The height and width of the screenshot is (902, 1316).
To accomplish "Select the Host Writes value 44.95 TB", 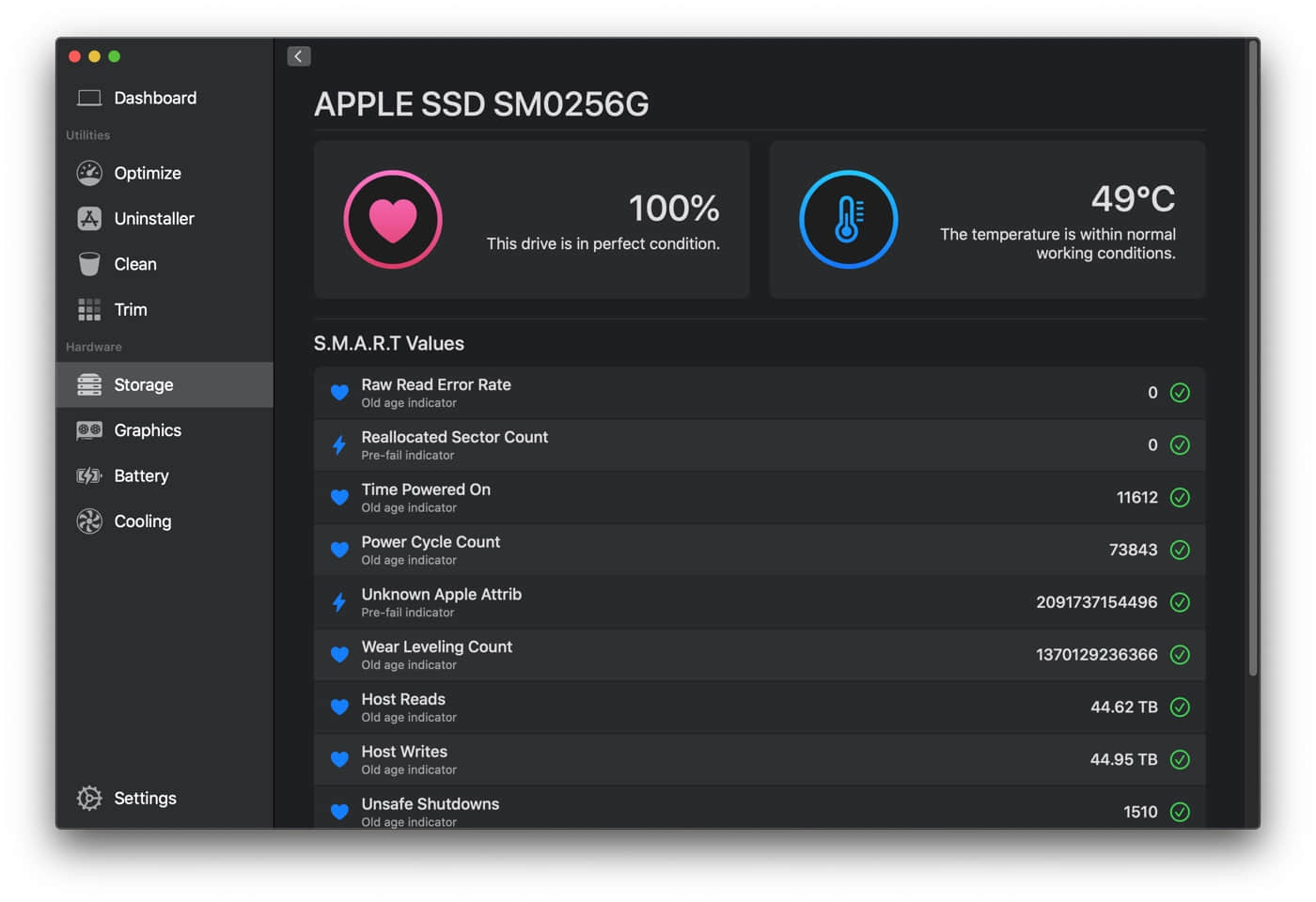I will click(x=1124, y=760).
